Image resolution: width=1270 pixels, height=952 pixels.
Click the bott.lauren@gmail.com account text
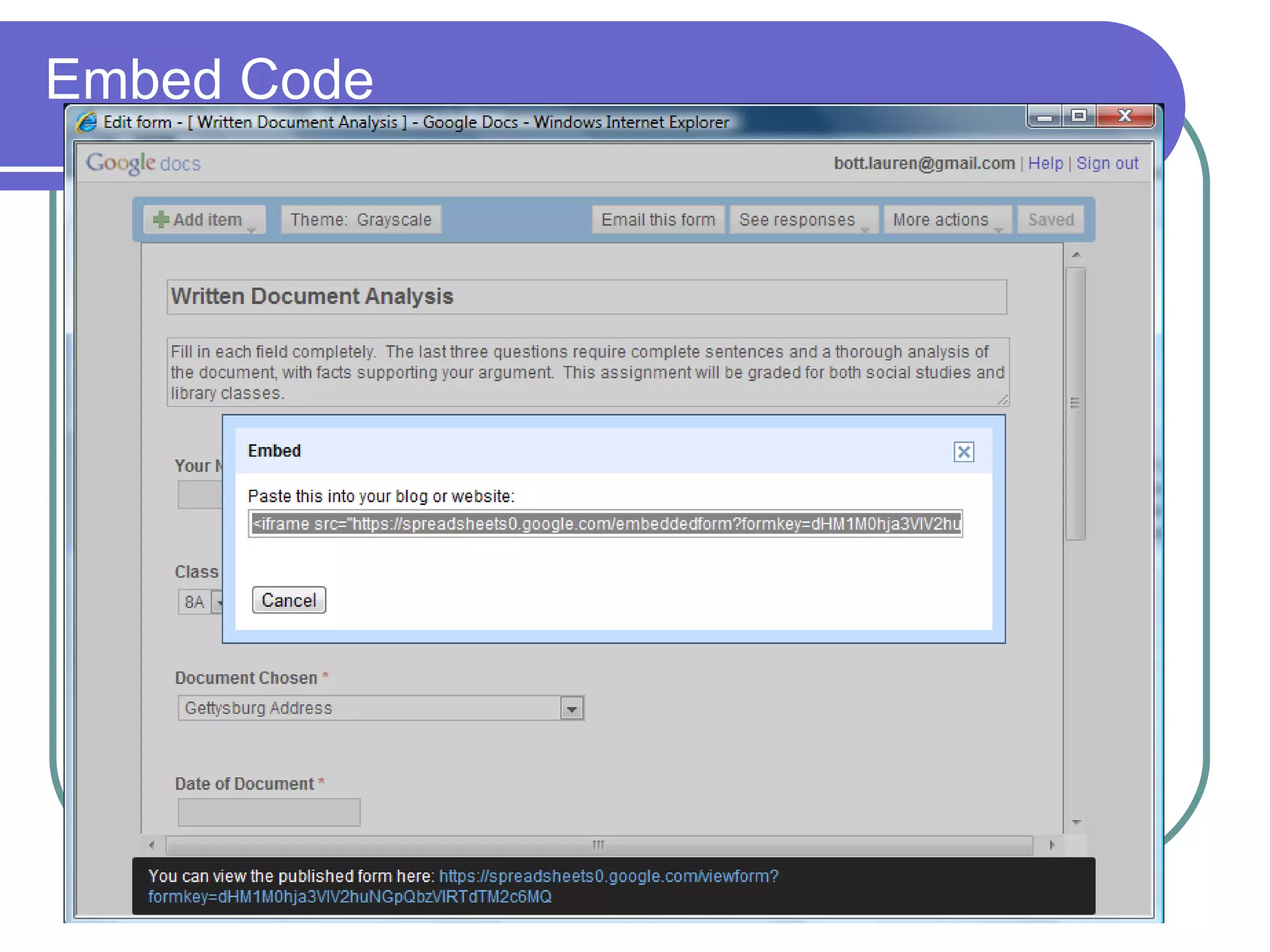924,163
